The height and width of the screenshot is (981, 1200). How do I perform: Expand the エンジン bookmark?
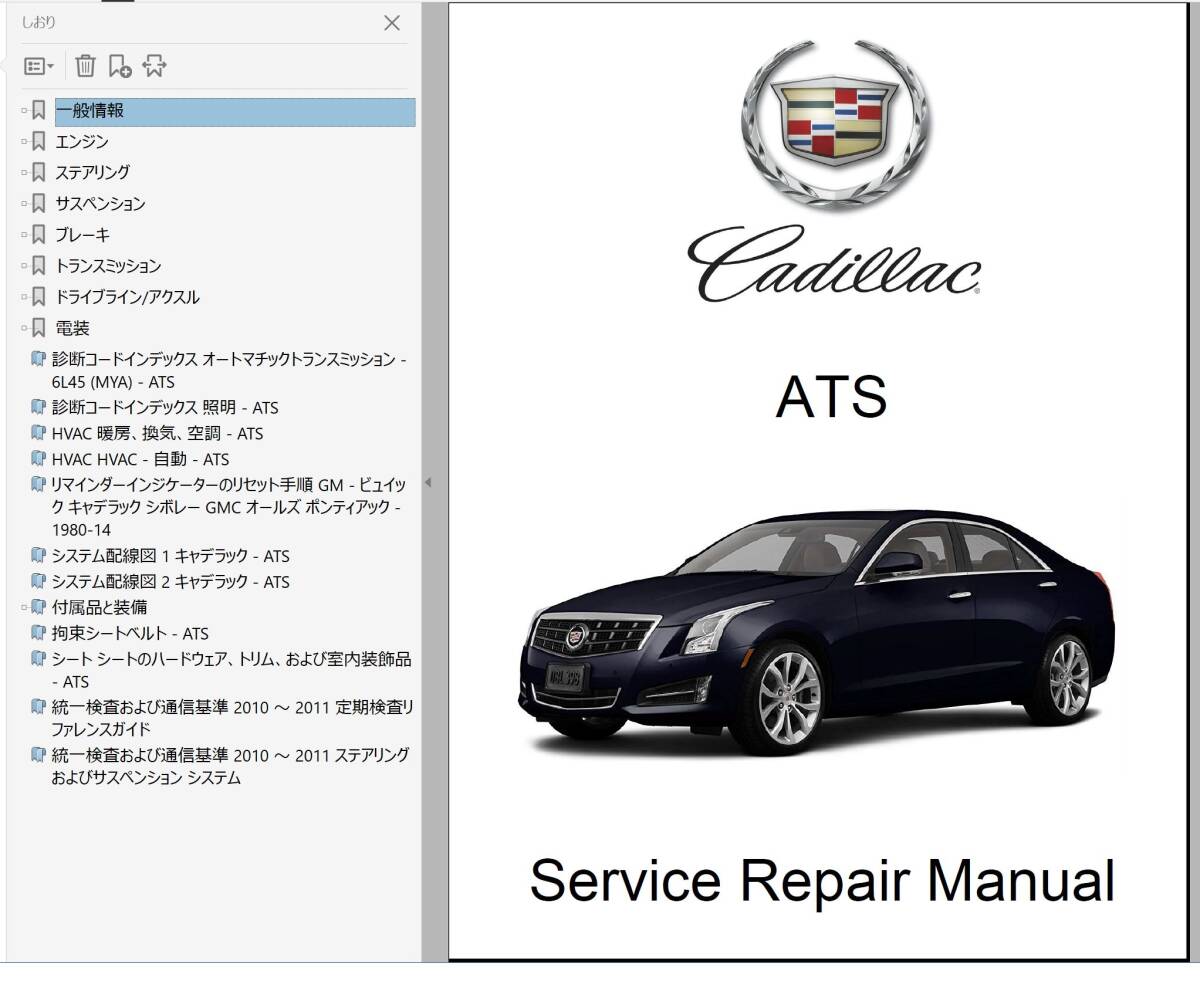[24, 142]
